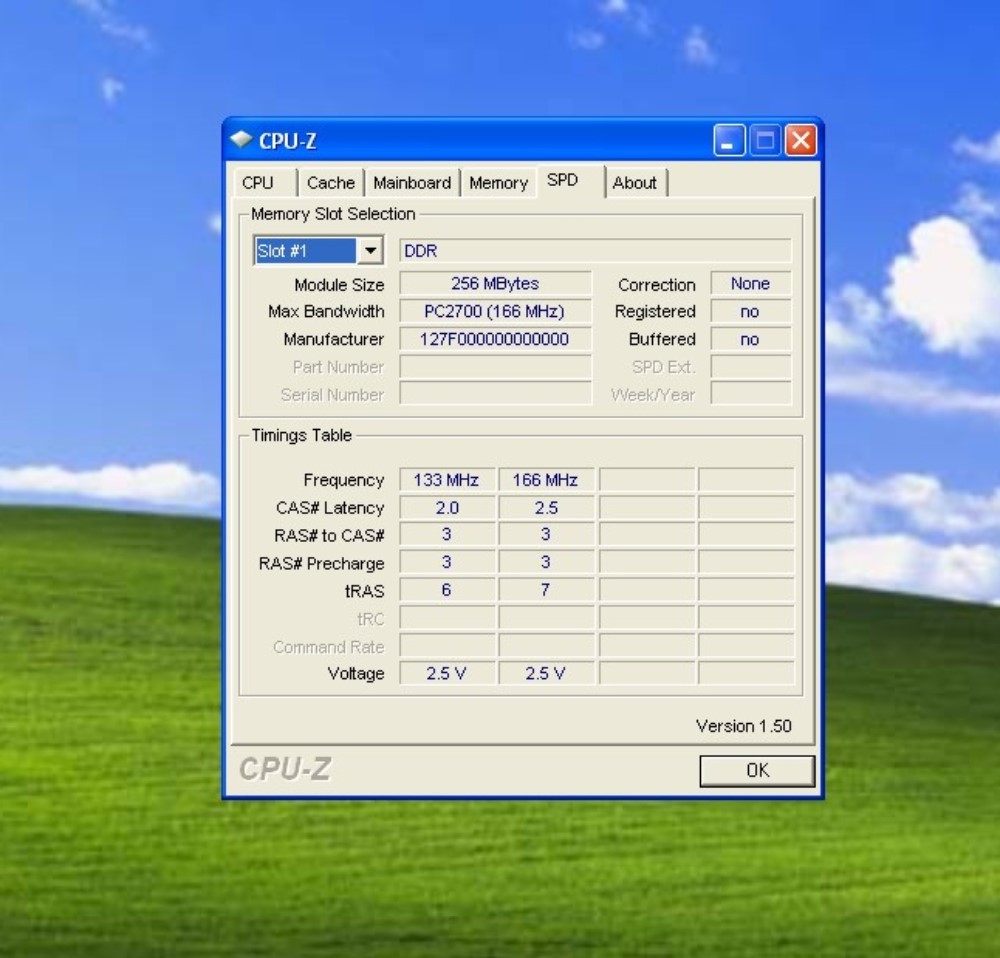Image resolution: width=1000 pixels, height=958 pixels.
Task: Click the Registered value no
Action: point(751,311)
